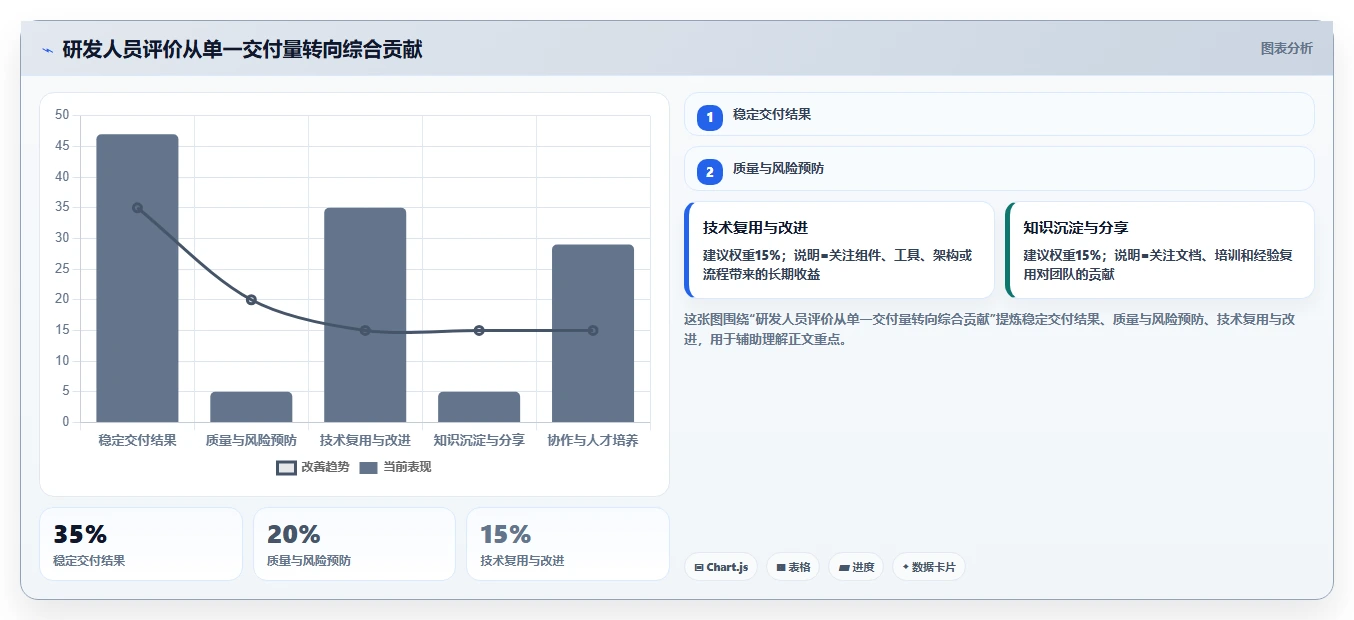Click the 图表分析 label in header
The image size is (1354, 620).
coord(1286,48)
